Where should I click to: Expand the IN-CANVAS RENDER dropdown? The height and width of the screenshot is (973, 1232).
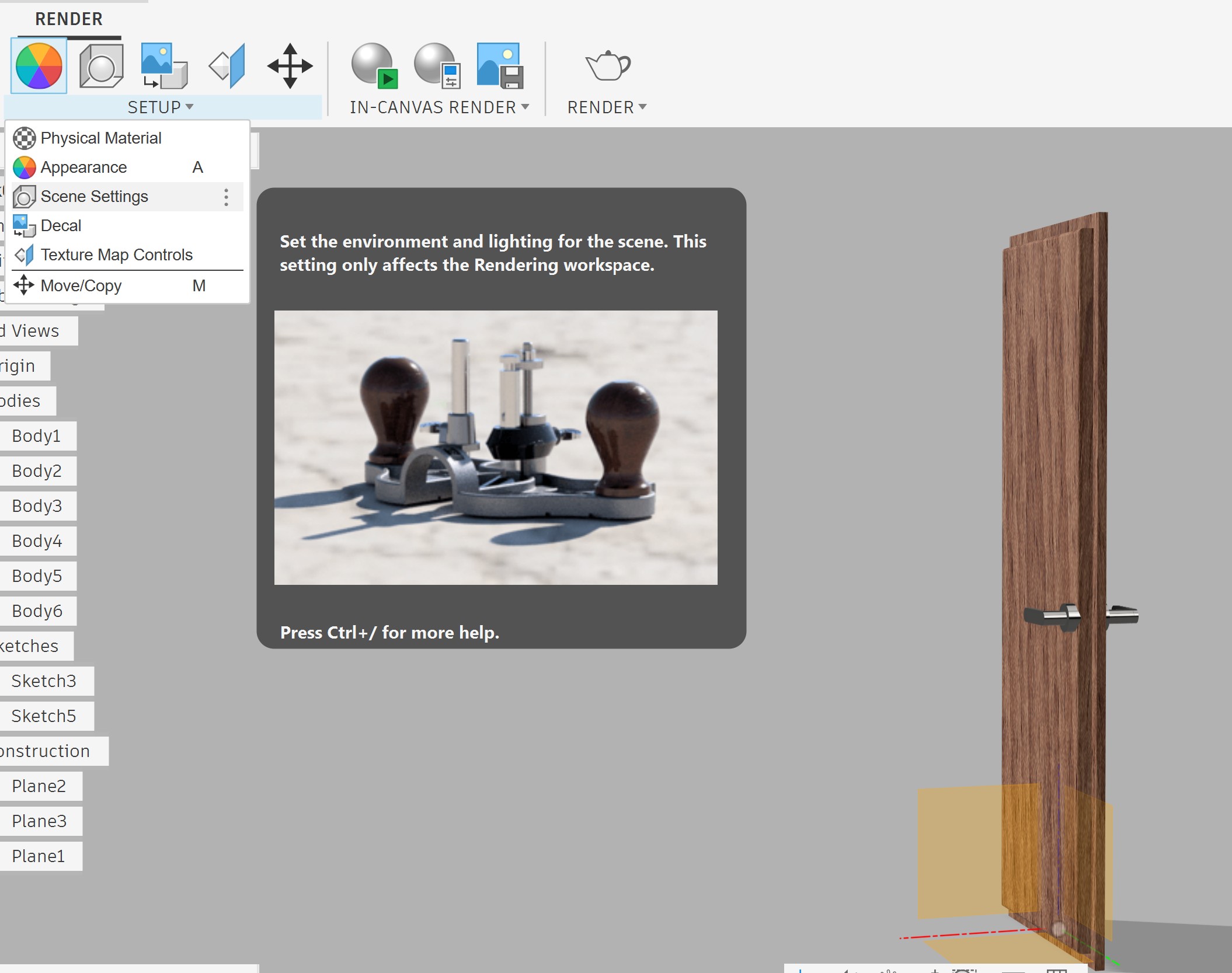[x=525, y=107]
